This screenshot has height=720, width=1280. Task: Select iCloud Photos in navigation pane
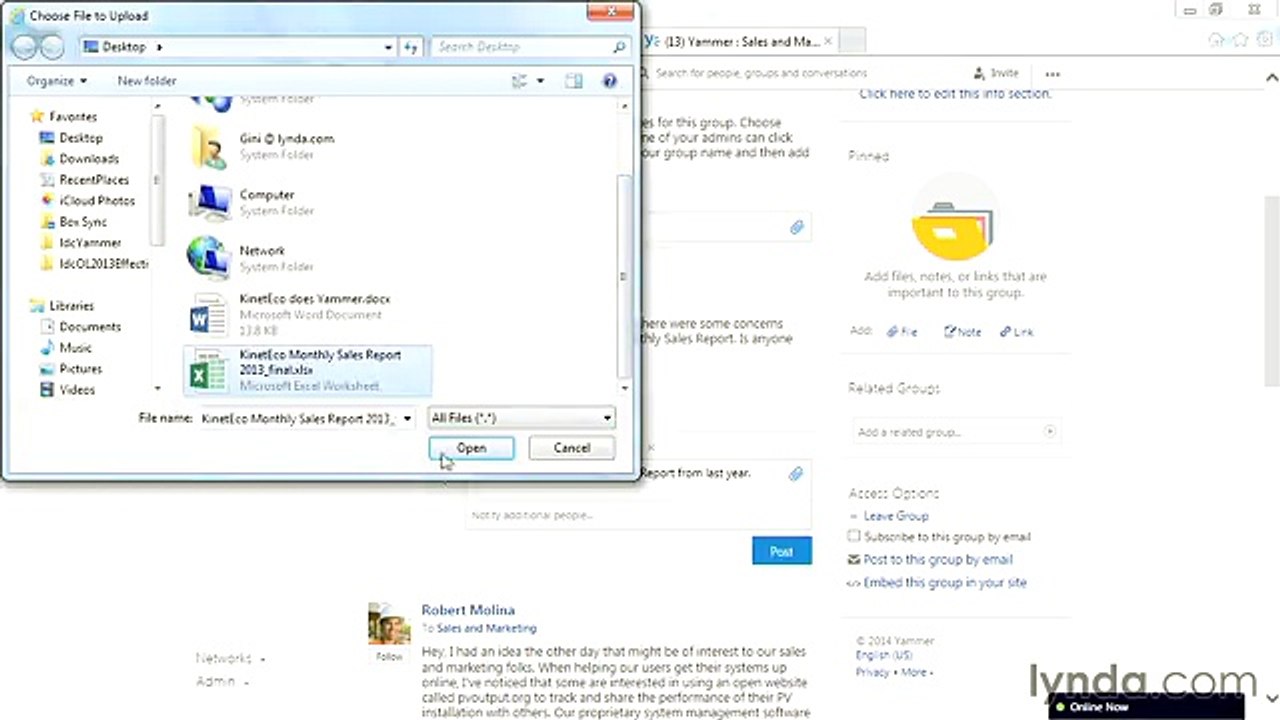pos(97,201)
